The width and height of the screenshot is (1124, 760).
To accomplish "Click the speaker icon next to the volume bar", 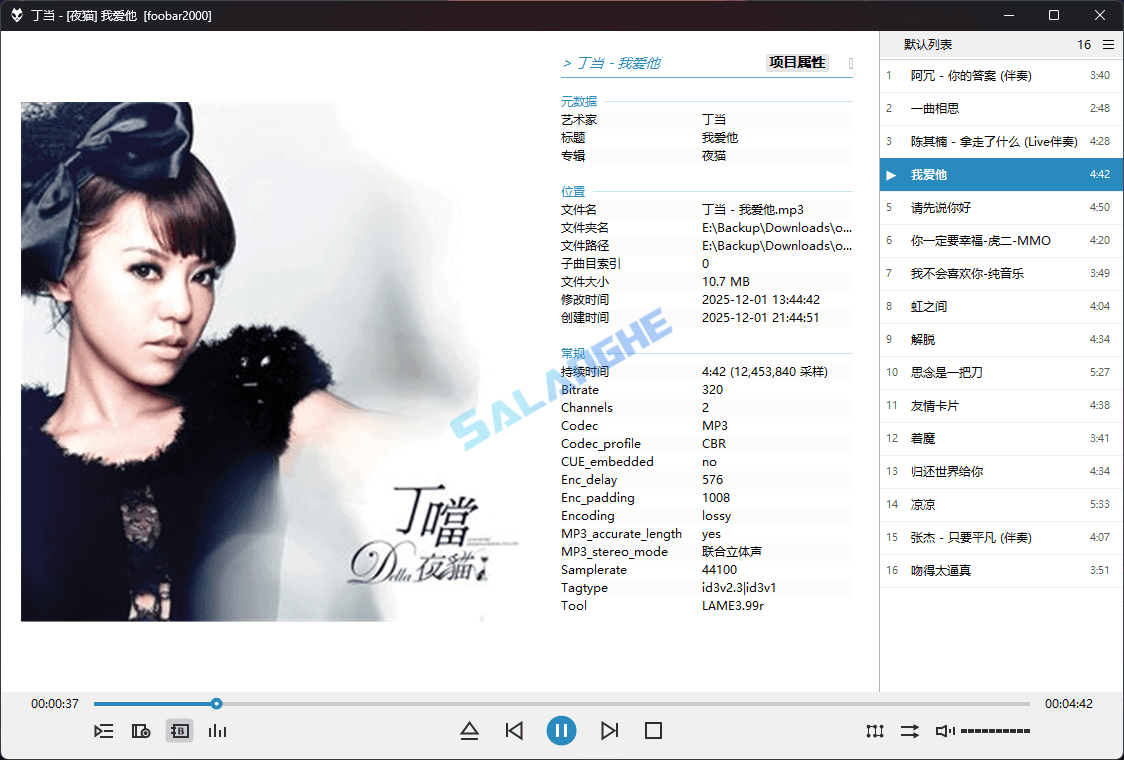I will tap(943, 731).
